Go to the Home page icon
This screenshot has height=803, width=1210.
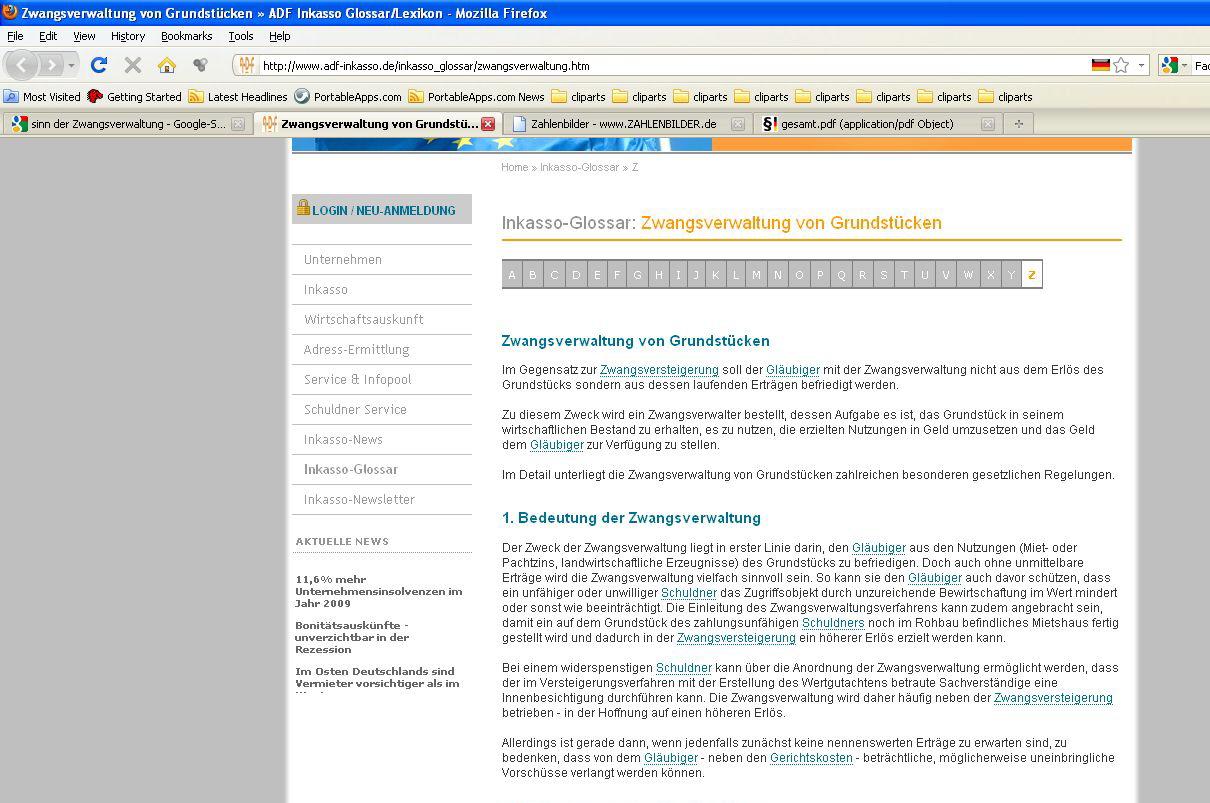pos(167,65)
